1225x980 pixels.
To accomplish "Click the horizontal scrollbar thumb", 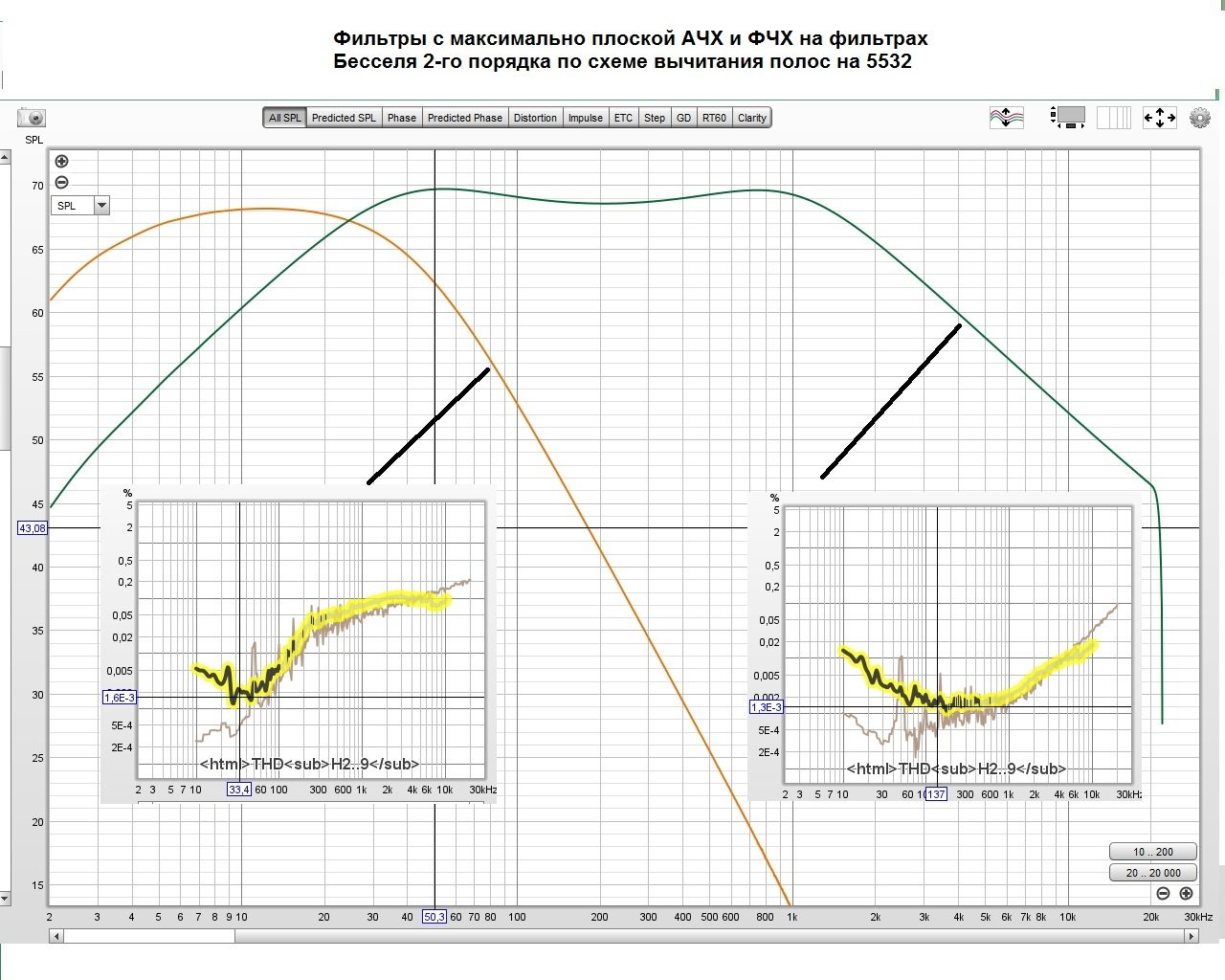I will (148, 936).
